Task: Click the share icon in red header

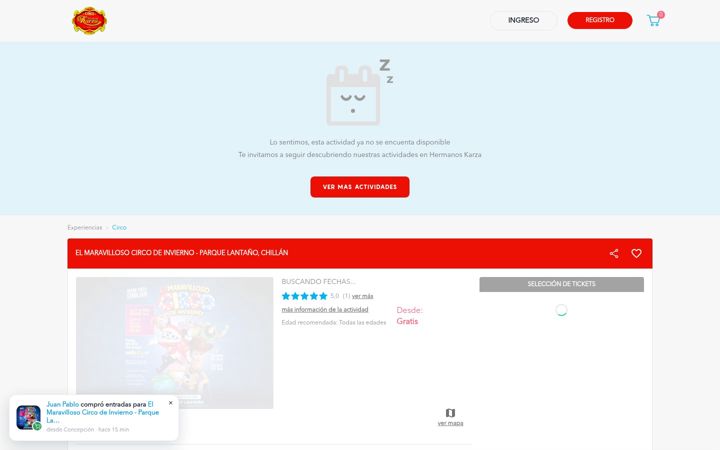Action: pyautogui.click(x=614, y=253)
